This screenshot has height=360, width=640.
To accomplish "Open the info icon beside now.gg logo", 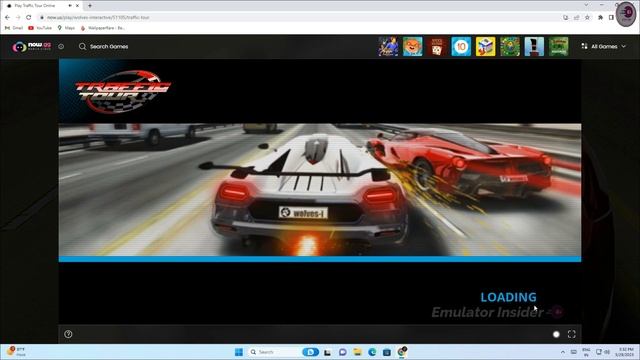I will click(61, 47).
